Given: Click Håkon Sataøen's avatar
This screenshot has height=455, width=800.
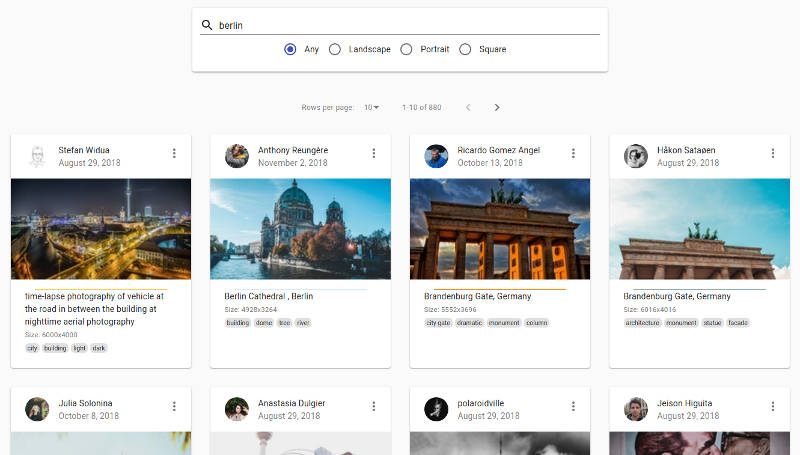Looking at the screenshot, I should tap(636, 156).
